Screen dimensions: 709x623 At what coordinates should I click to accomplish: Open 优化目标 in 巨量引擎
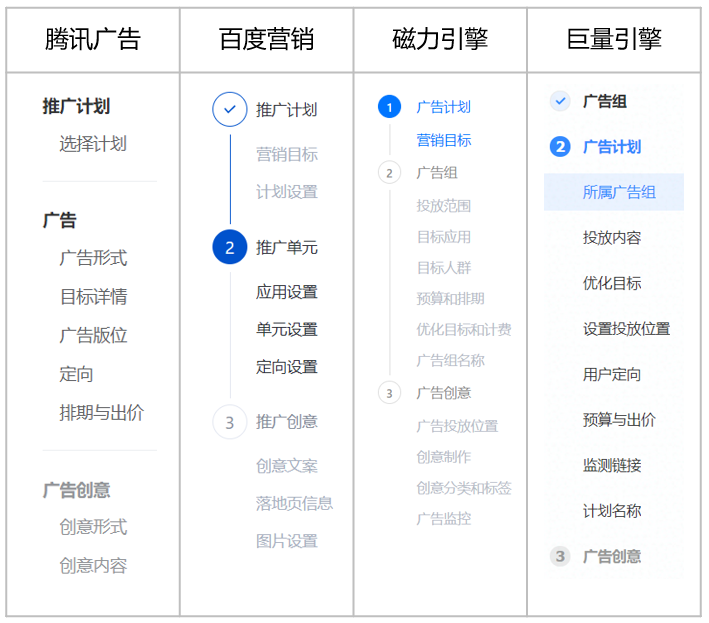point(612,283)
